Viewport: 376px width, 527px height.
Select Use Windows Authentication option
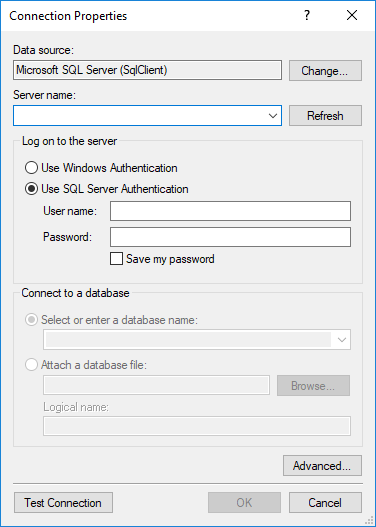click(101, 168)
